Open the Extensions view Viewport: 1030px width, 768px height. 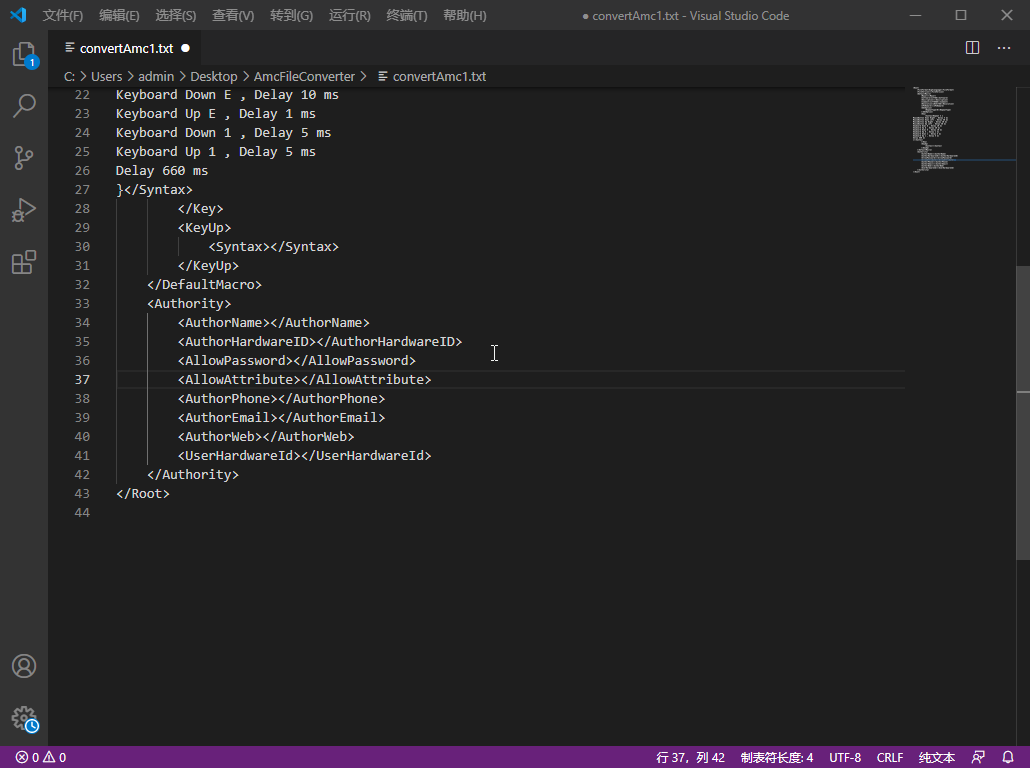24,262
